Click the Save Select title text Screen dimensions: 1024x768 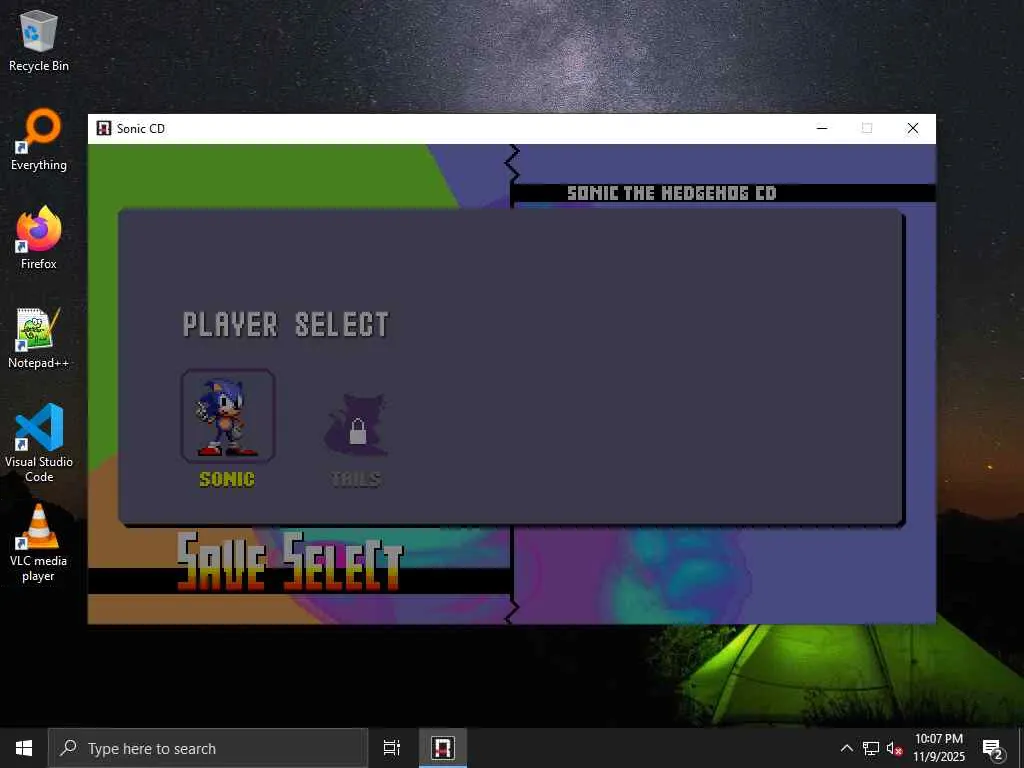(290, 562)
